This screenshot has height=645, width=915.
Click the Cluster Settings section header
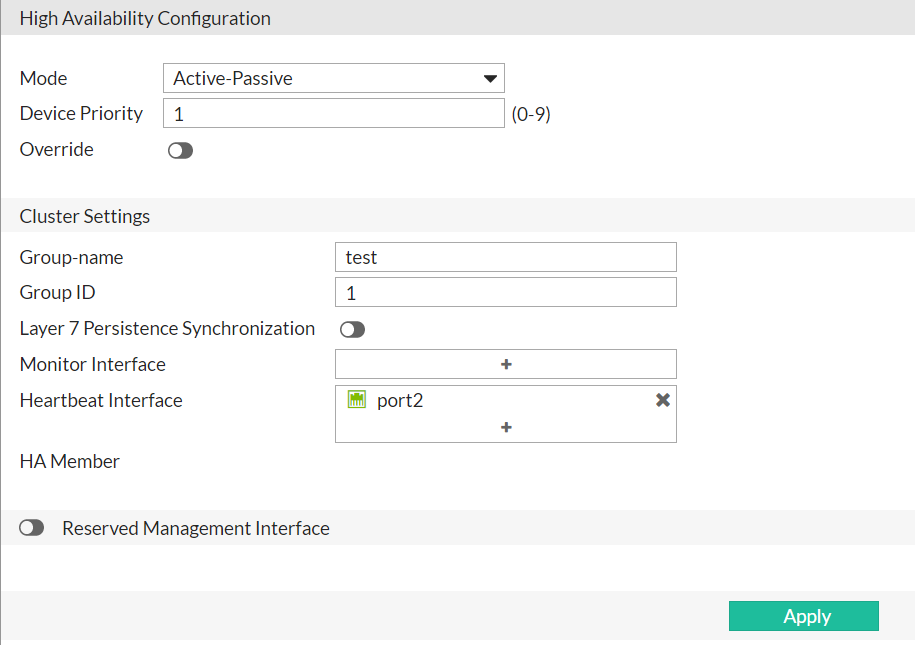84,215
